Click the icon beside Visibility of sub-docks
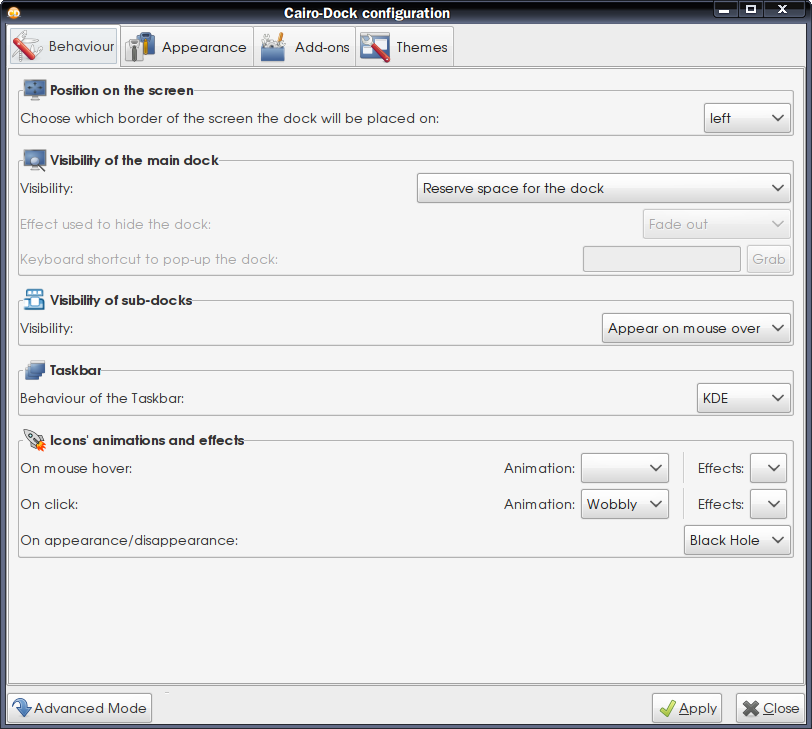812x729 pixels. coord(34,298)
